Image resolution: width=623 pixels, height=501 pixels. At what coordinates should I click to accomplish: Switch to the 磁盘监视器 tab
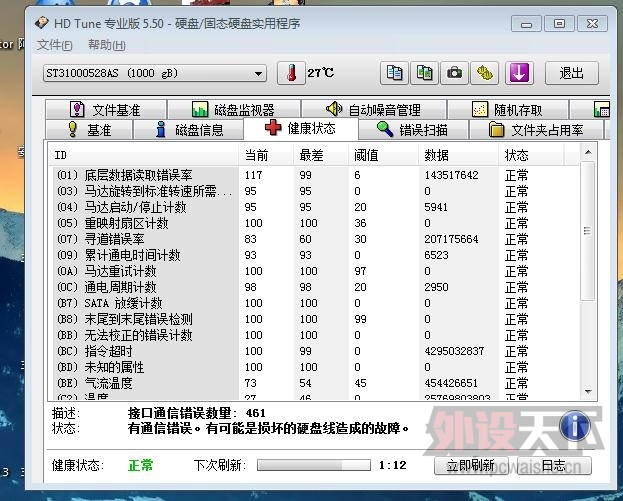[234, 109]
